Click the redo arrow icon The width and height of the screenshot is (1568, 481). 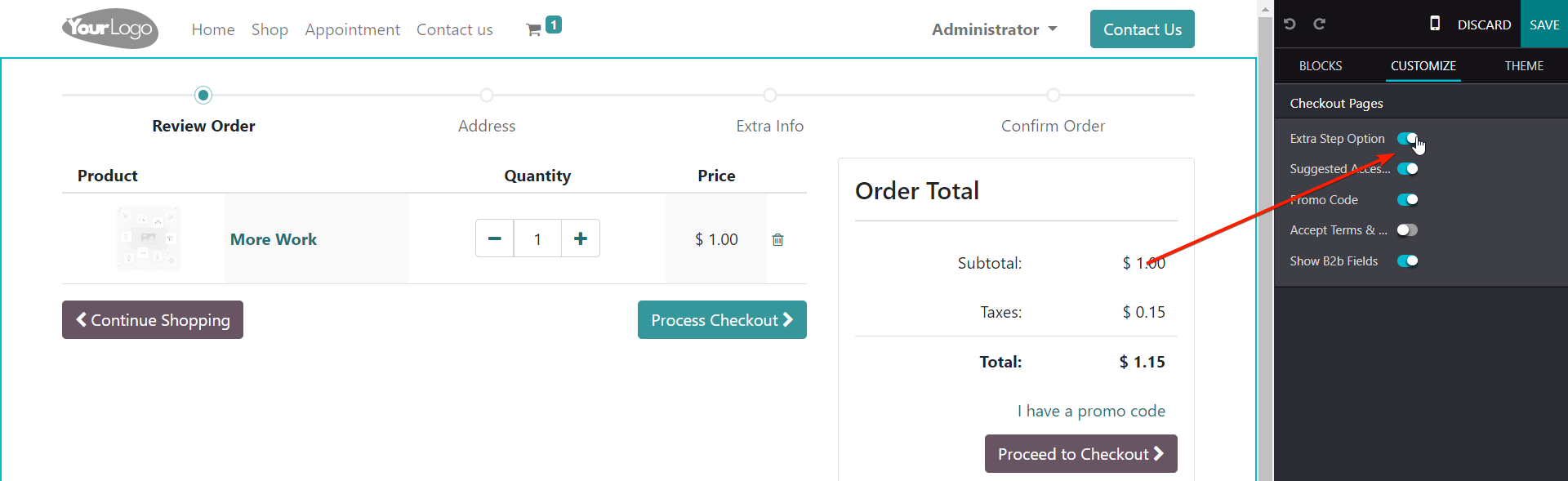[1319, 24]
